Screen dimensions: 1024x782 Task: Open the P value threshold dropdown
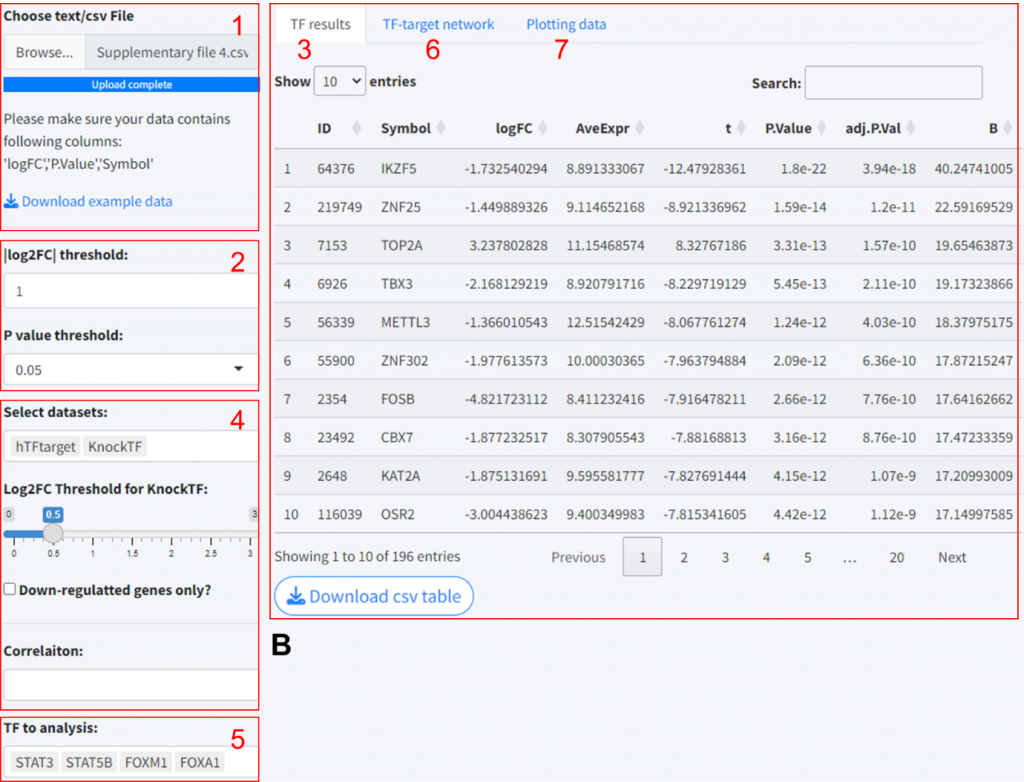[x=130, y=370]
